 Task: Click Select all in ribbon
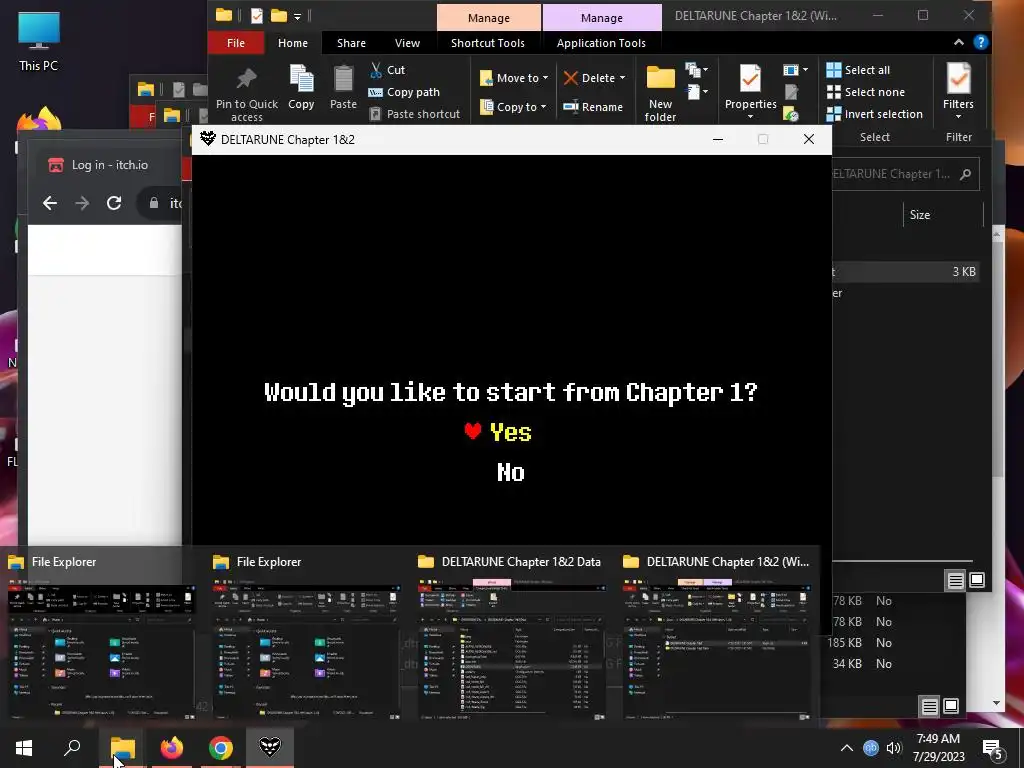(x=858, y=70)
